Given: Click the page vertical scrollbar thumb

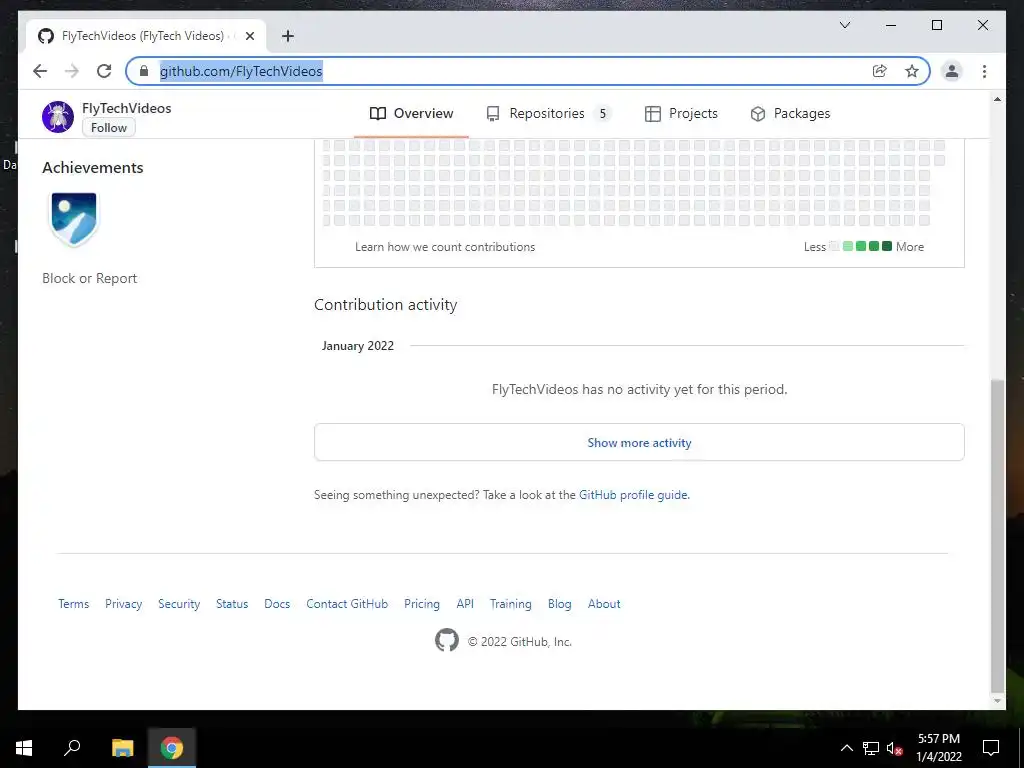Looking at the screenshot, I should (997, 536).
